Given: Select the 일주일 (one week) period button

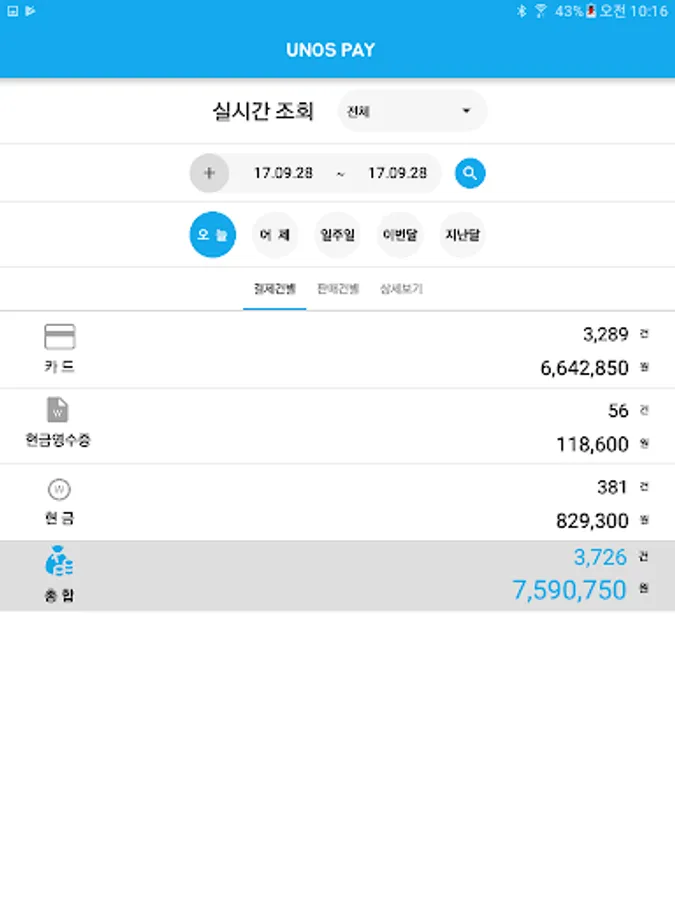Looking at the screenshot, I should tap(337, 235).
